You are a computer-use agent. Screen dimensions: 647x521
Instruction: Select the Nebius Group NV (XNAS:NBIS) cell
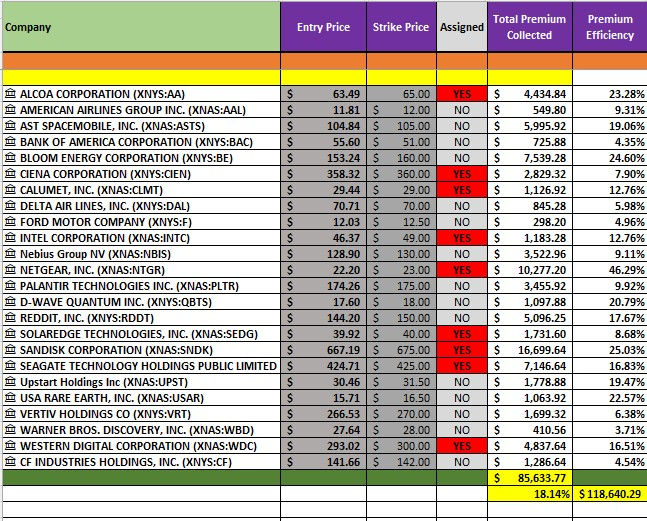coord(142,254)
